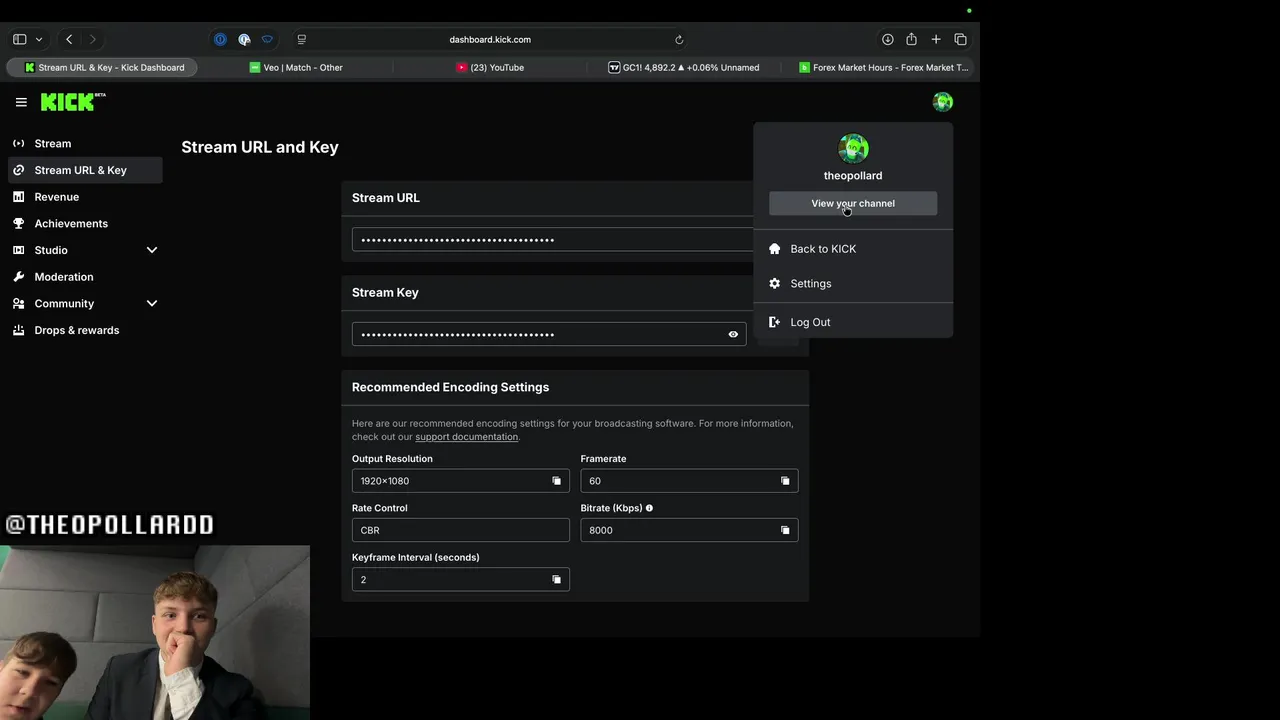Screen dimensions: 1280x720
Task: Click the Studio camera icon in the sidebar
Action: 18,250
